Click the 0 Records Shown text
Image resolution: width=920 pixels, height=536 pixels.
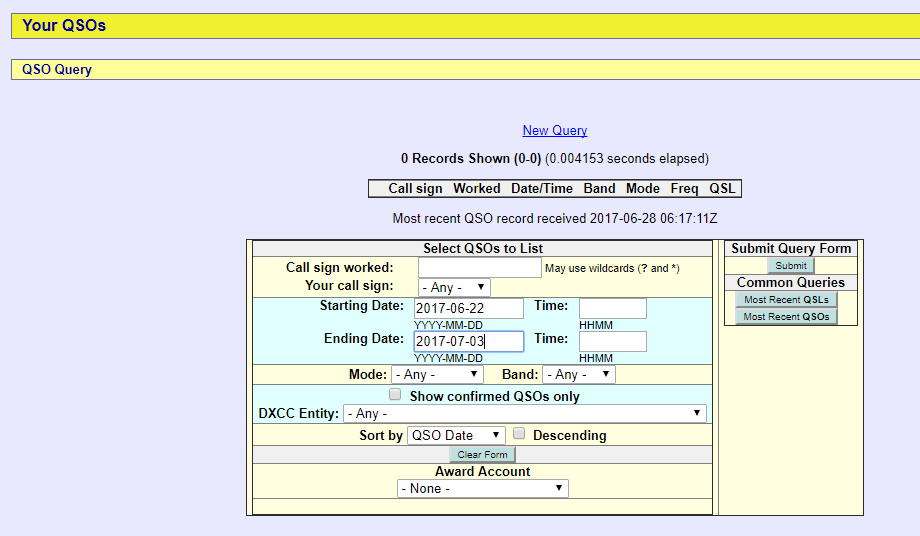(471, 158)
